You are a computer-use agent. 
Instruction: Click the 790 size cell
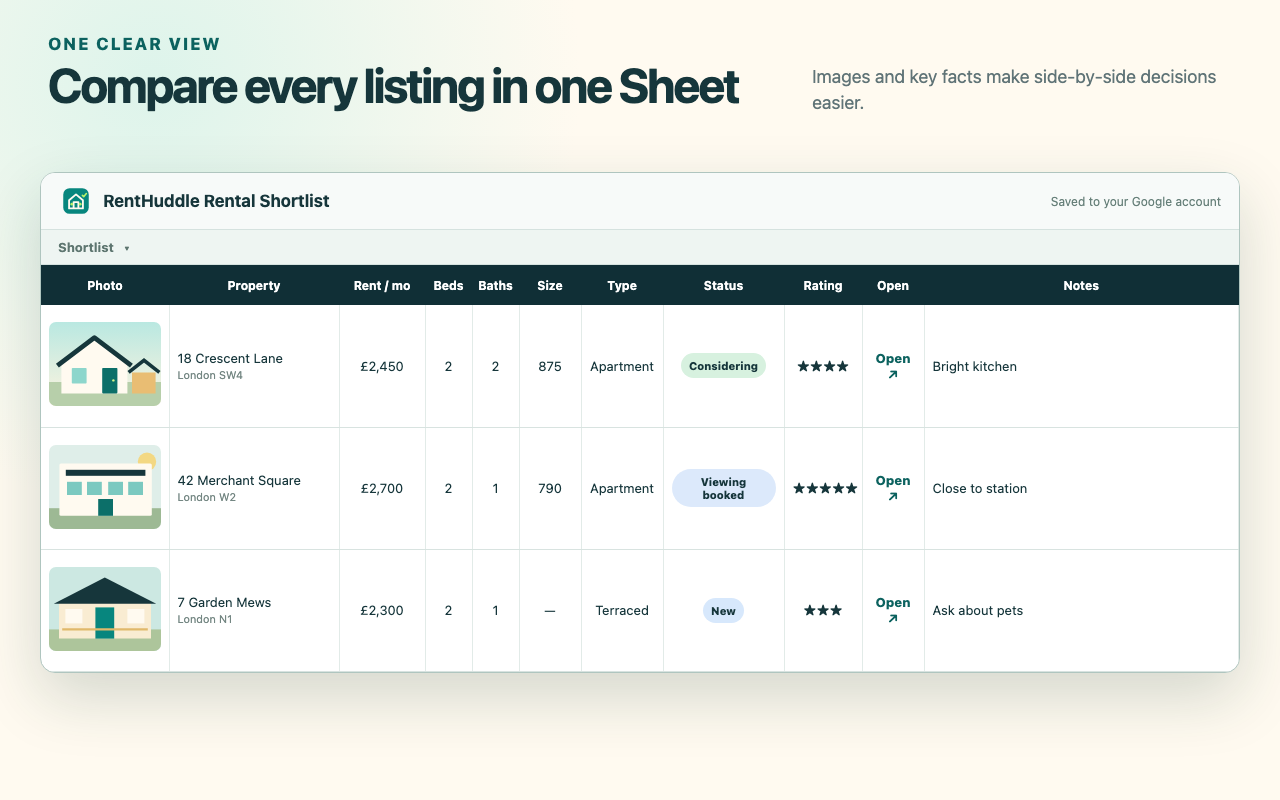550,489
